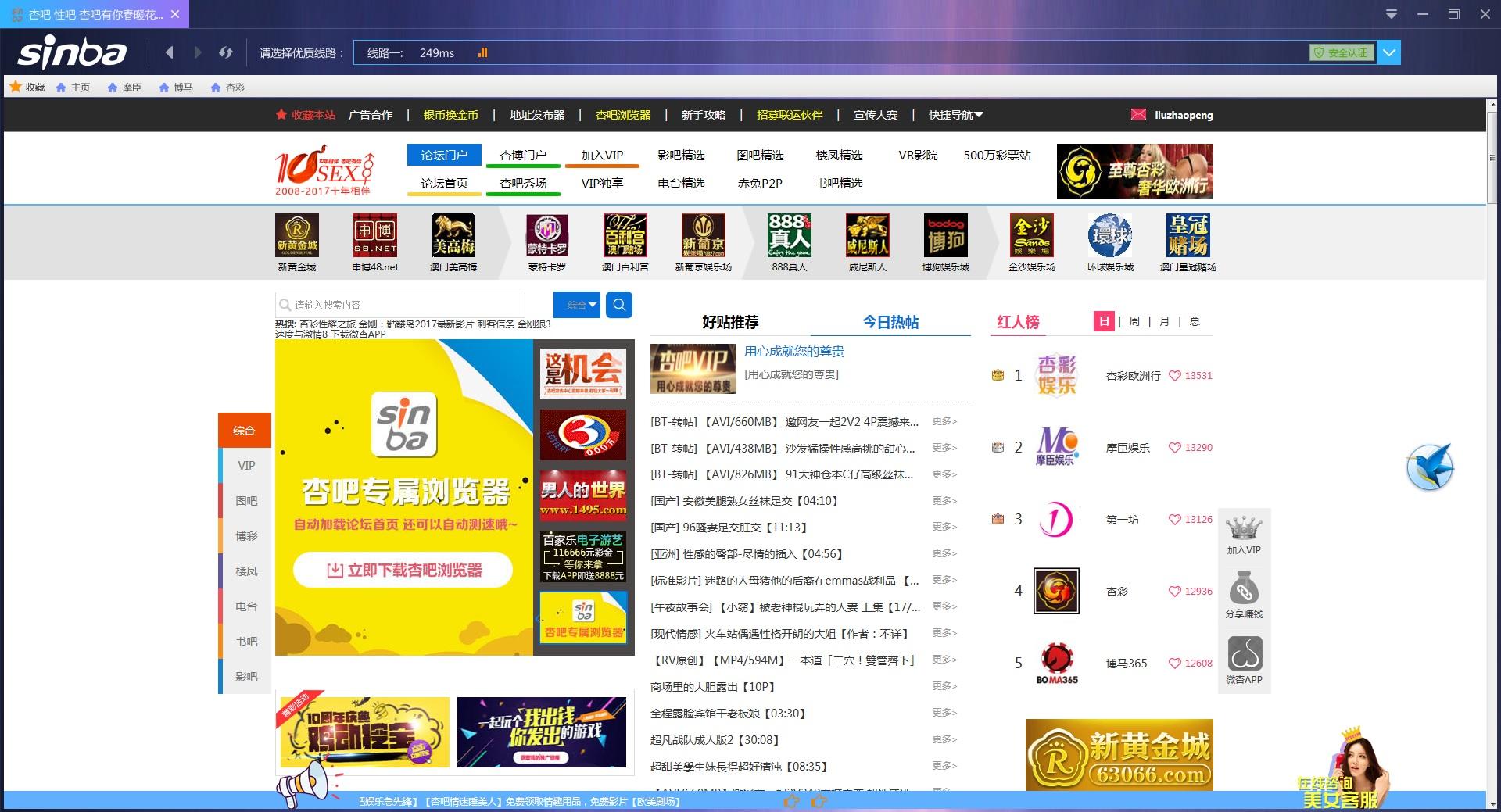Switch ranking to 月 (monthly)
Image resolution: width=1501 pixels, height=812 pixels.
(x=1164, y=321)
